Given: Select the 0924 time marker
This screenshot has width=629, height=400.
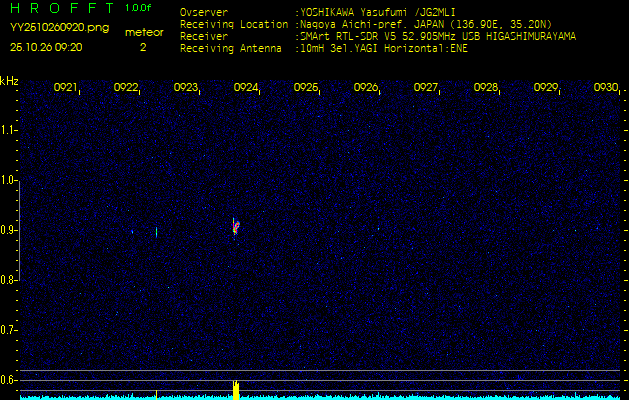Looking at the screenshot, I should pos(246,88).
